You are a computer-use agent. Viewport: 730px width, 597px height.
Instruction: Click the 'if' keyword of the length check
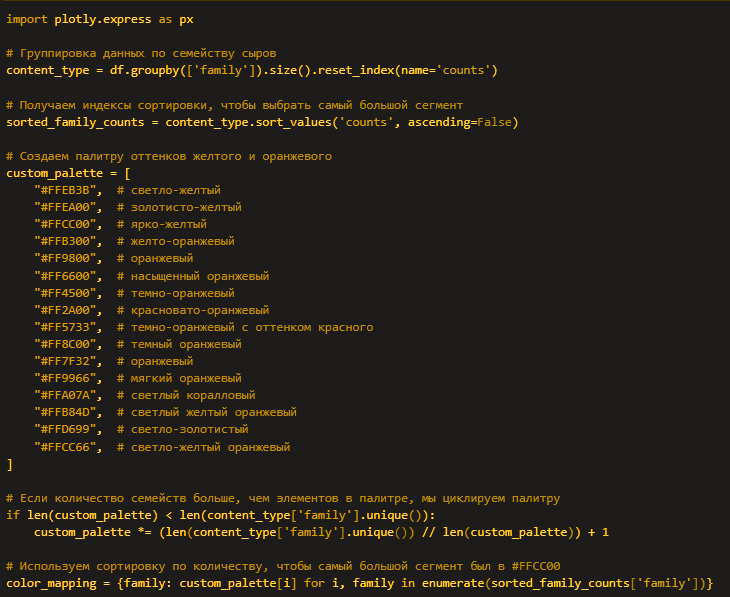[x=12, y=515]
